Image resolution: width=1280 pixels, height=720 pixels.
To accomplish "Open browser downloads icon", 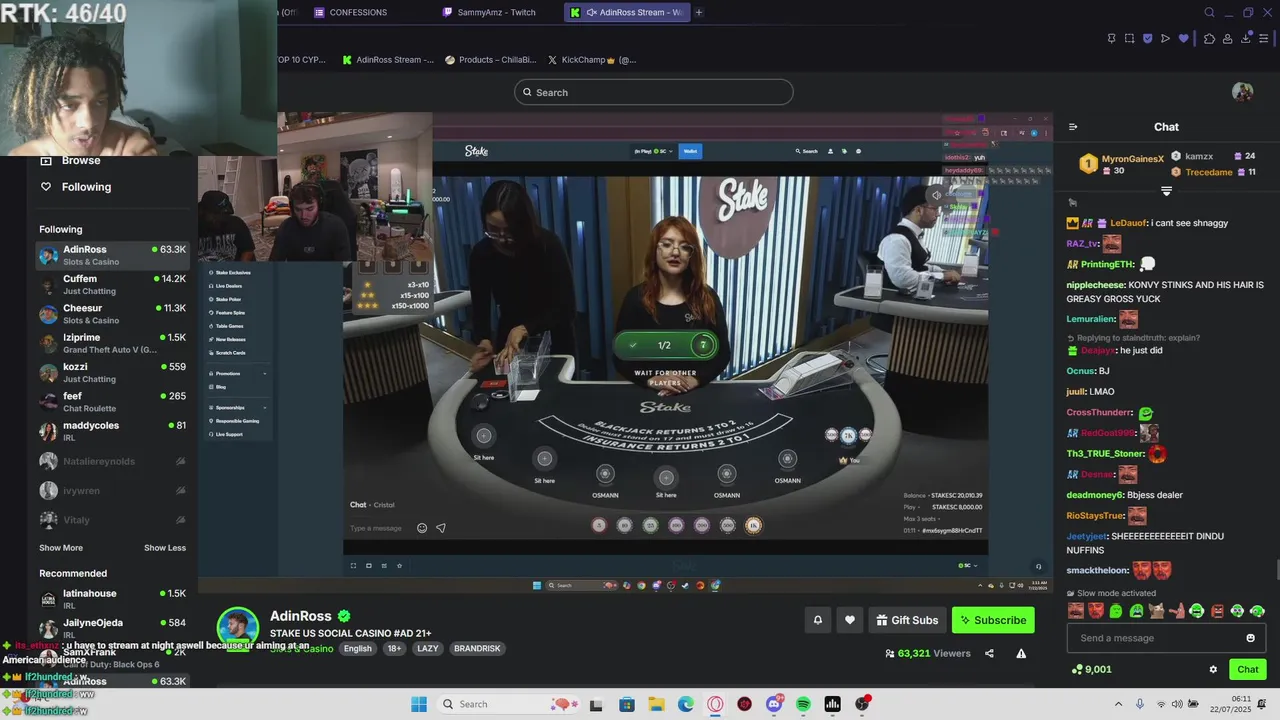I will point(1246,38).
